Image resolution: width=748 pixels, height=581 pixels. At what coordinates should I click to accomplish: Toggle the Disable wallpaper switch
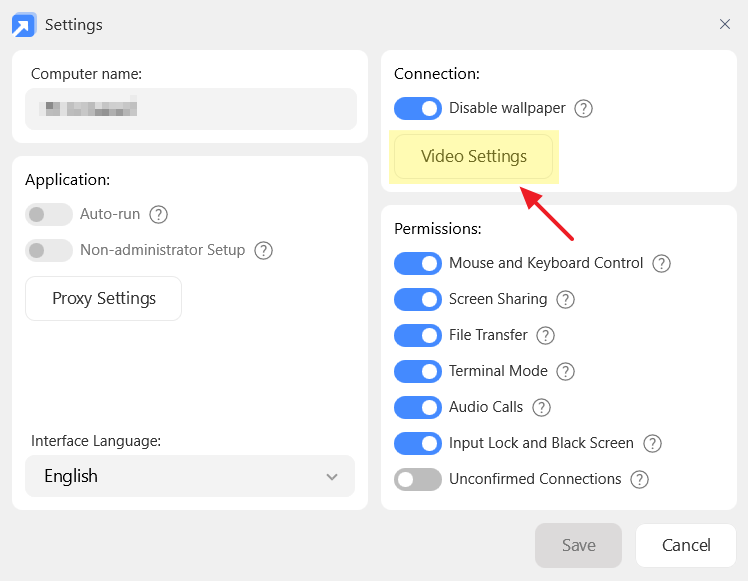click(418, 108)
